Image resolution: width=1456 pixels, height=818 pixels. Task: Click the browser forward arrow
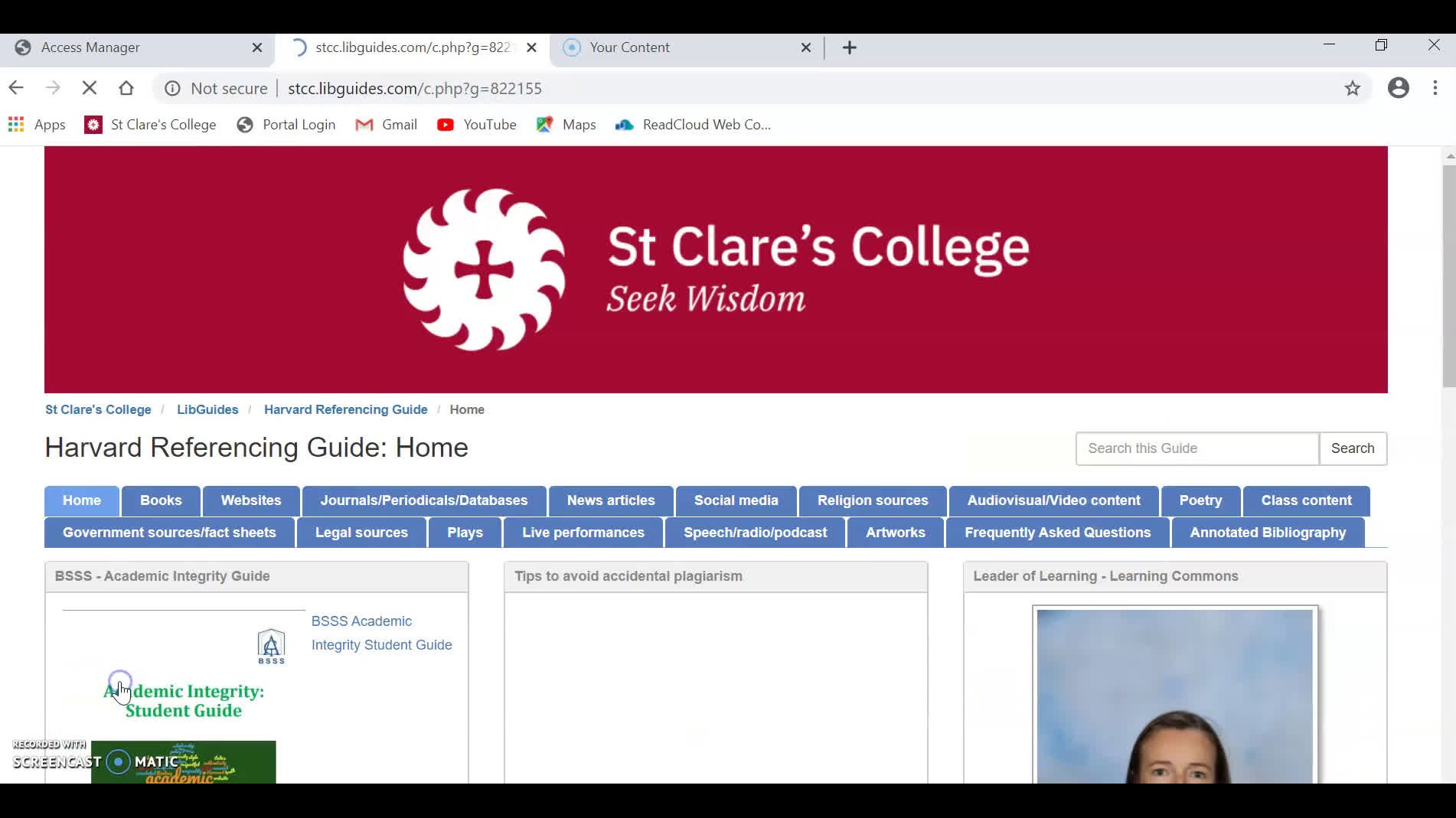(53, 88)
